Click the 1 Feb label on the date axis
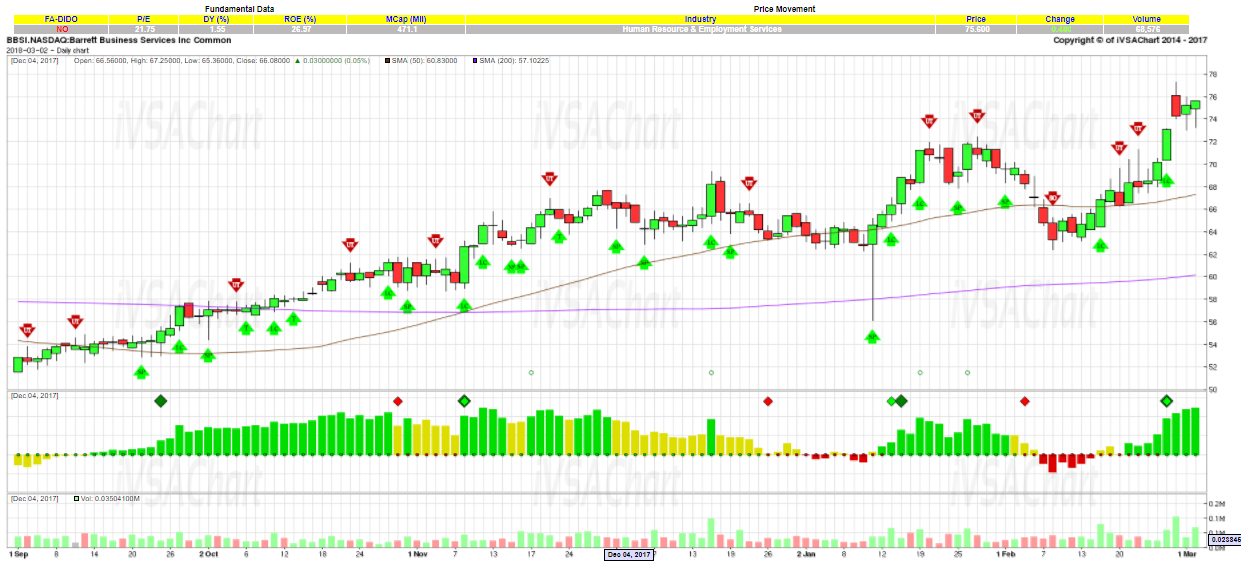Screen dimensions: 1241x571 tap(1006, 553)
